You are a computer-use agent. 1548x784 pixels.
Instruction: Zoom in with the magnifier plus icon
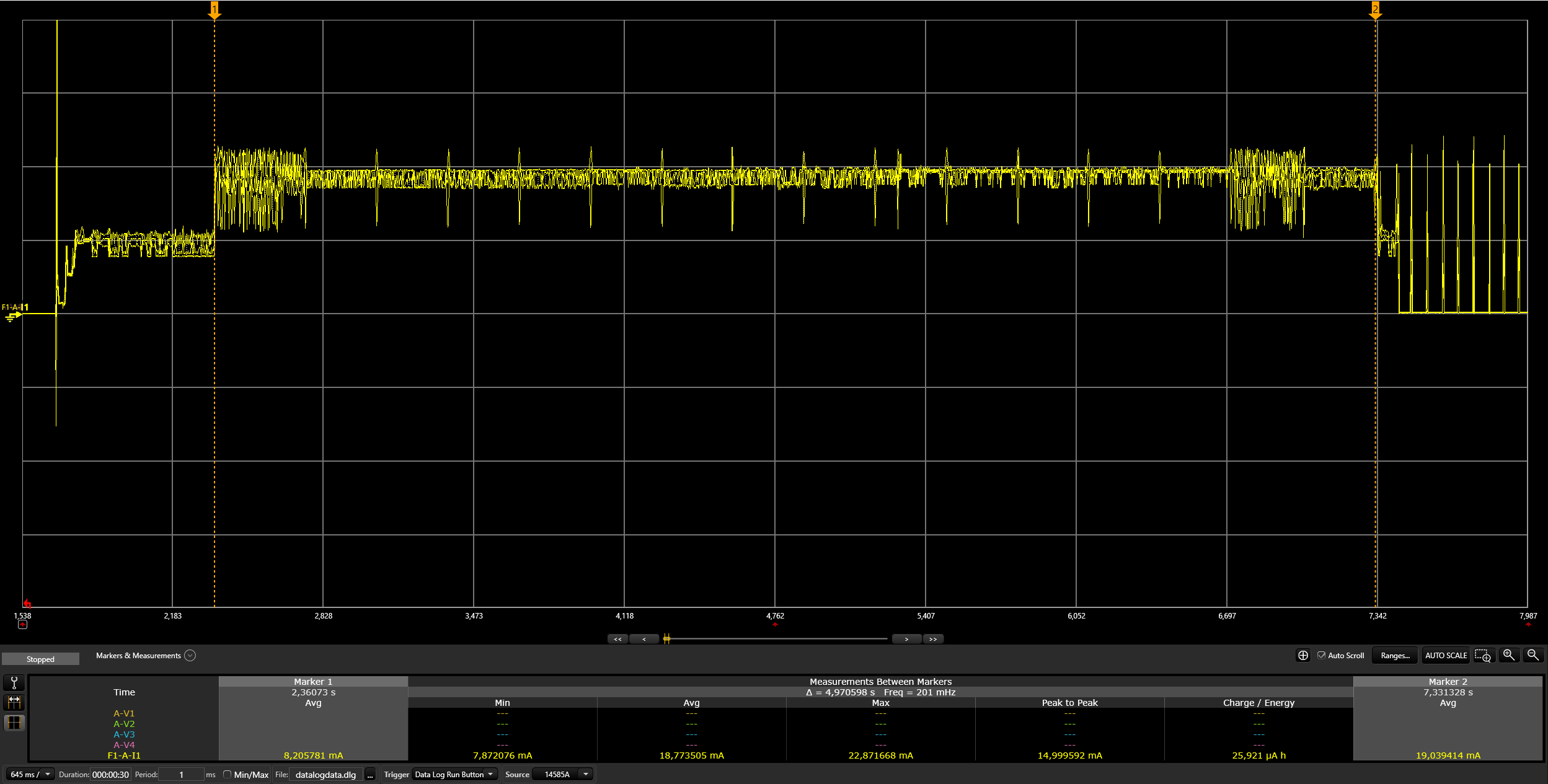[x=1509, y=655]
